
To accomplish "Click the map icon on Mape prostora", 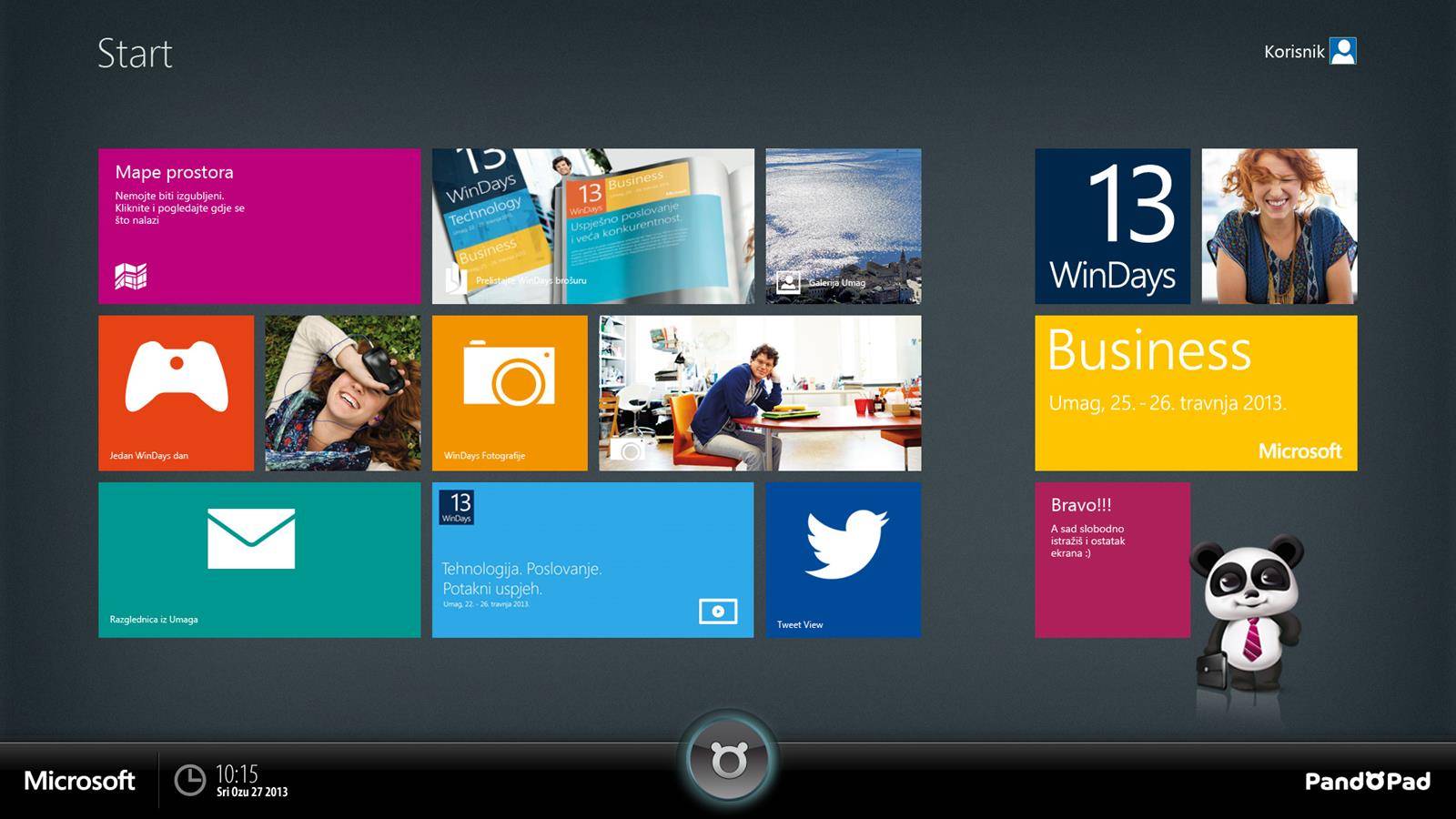I will click(131, 276).
